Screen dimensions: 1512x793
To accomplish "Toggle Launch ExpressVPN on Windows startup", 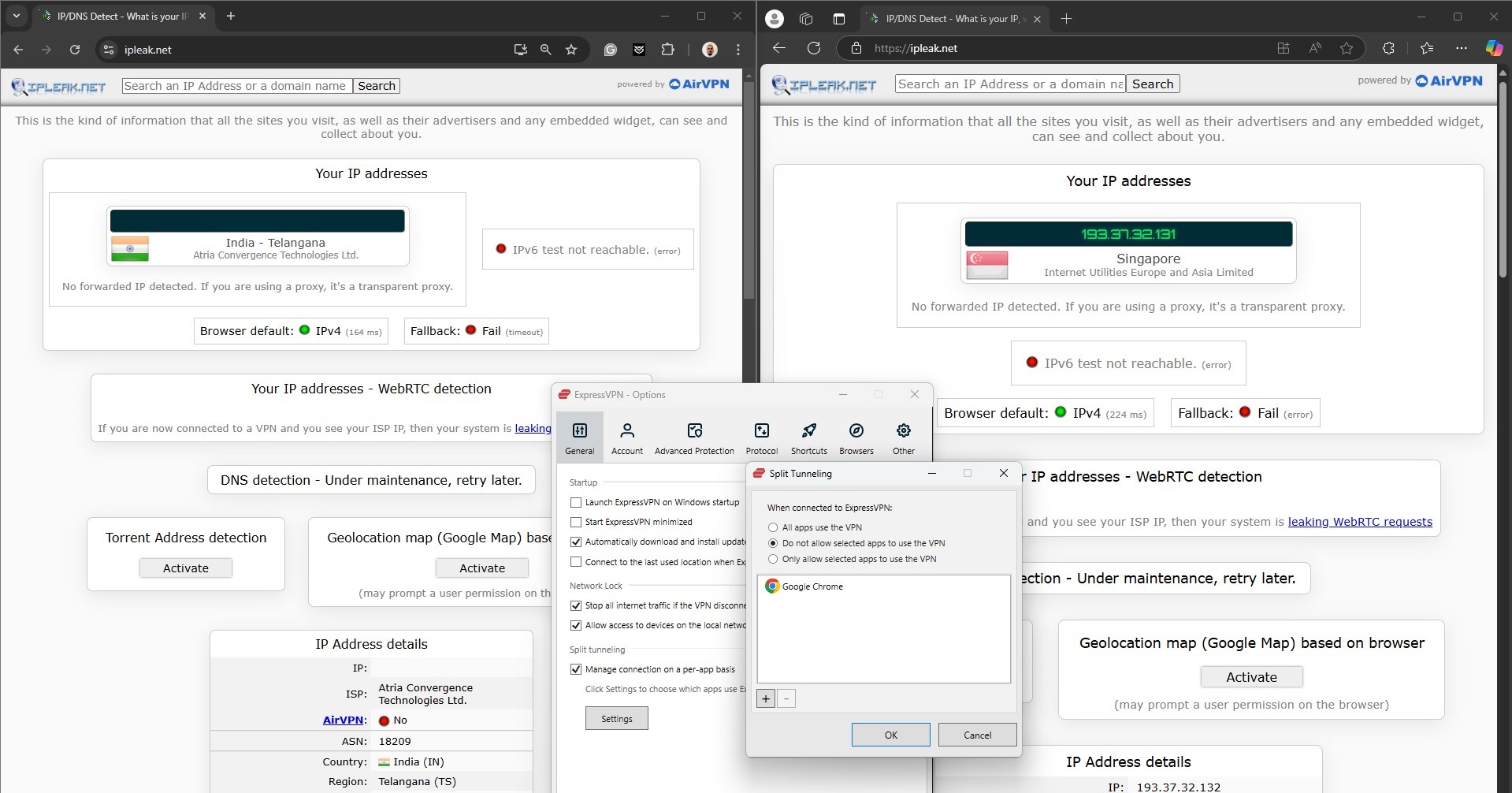I will point(576,502).
